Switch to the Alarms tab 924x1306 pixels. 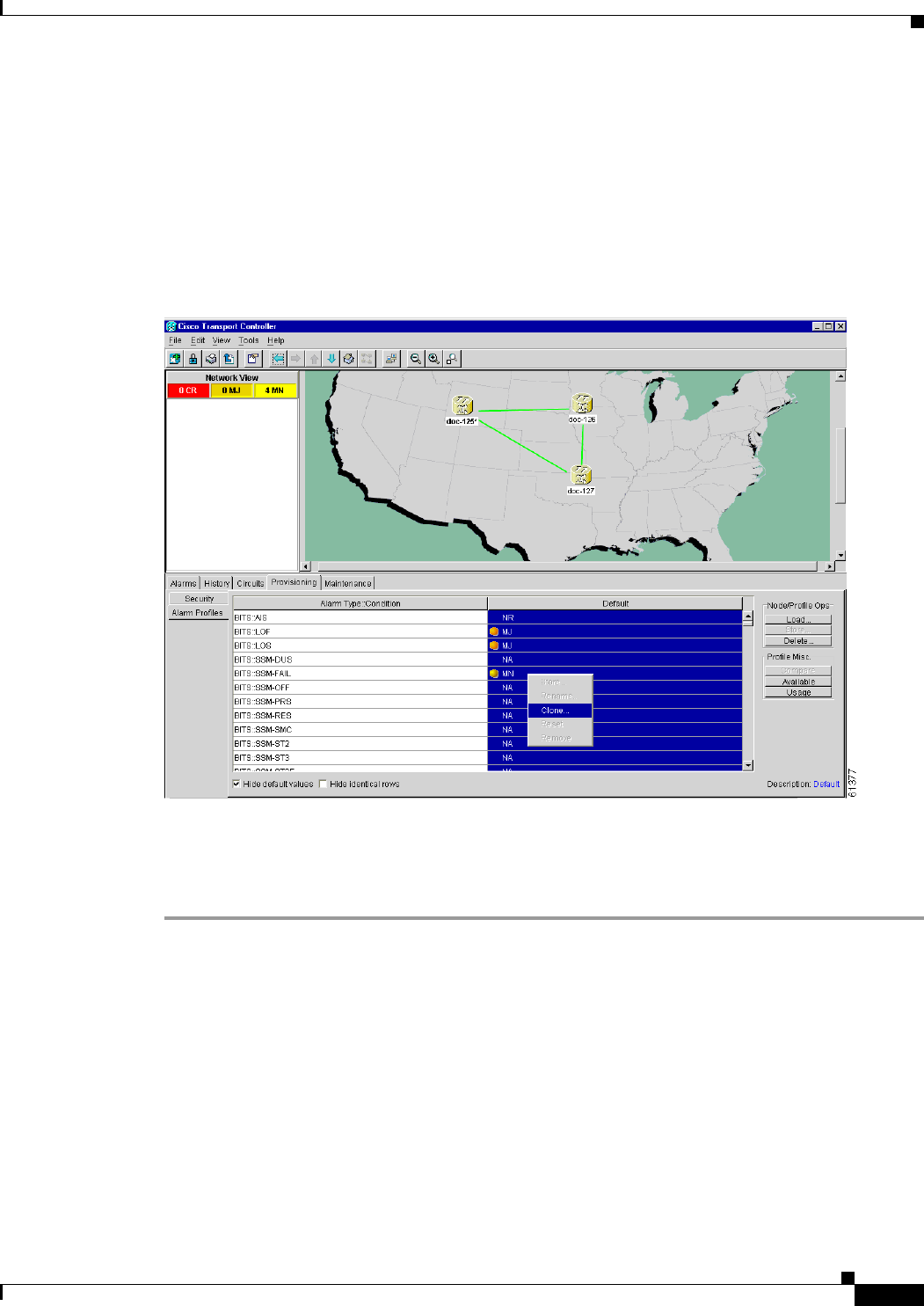pyautogui.click(x=184, y=583)
